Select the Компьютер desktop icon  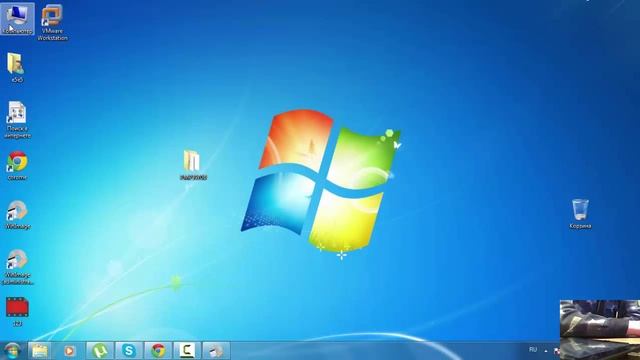17,19
